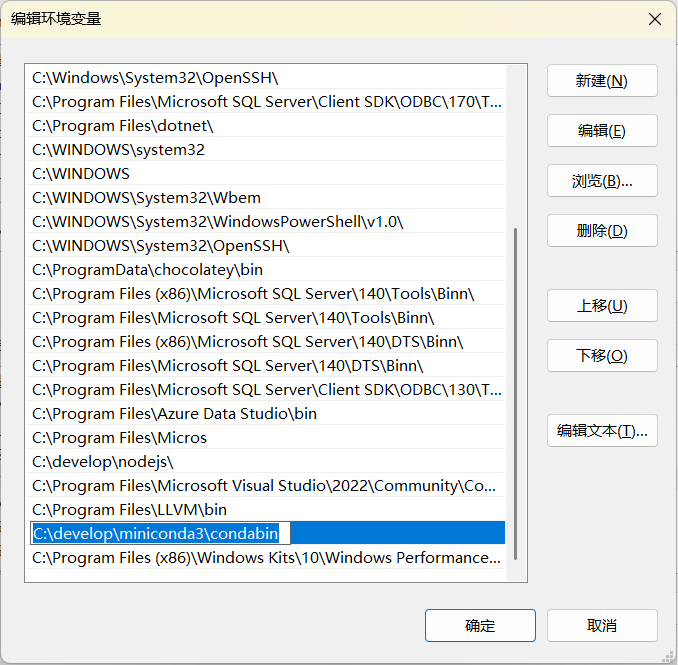678x665 pixels.
Task: Select the SQL Server Client SDK\ODBC\170 path
Action: 265,102
